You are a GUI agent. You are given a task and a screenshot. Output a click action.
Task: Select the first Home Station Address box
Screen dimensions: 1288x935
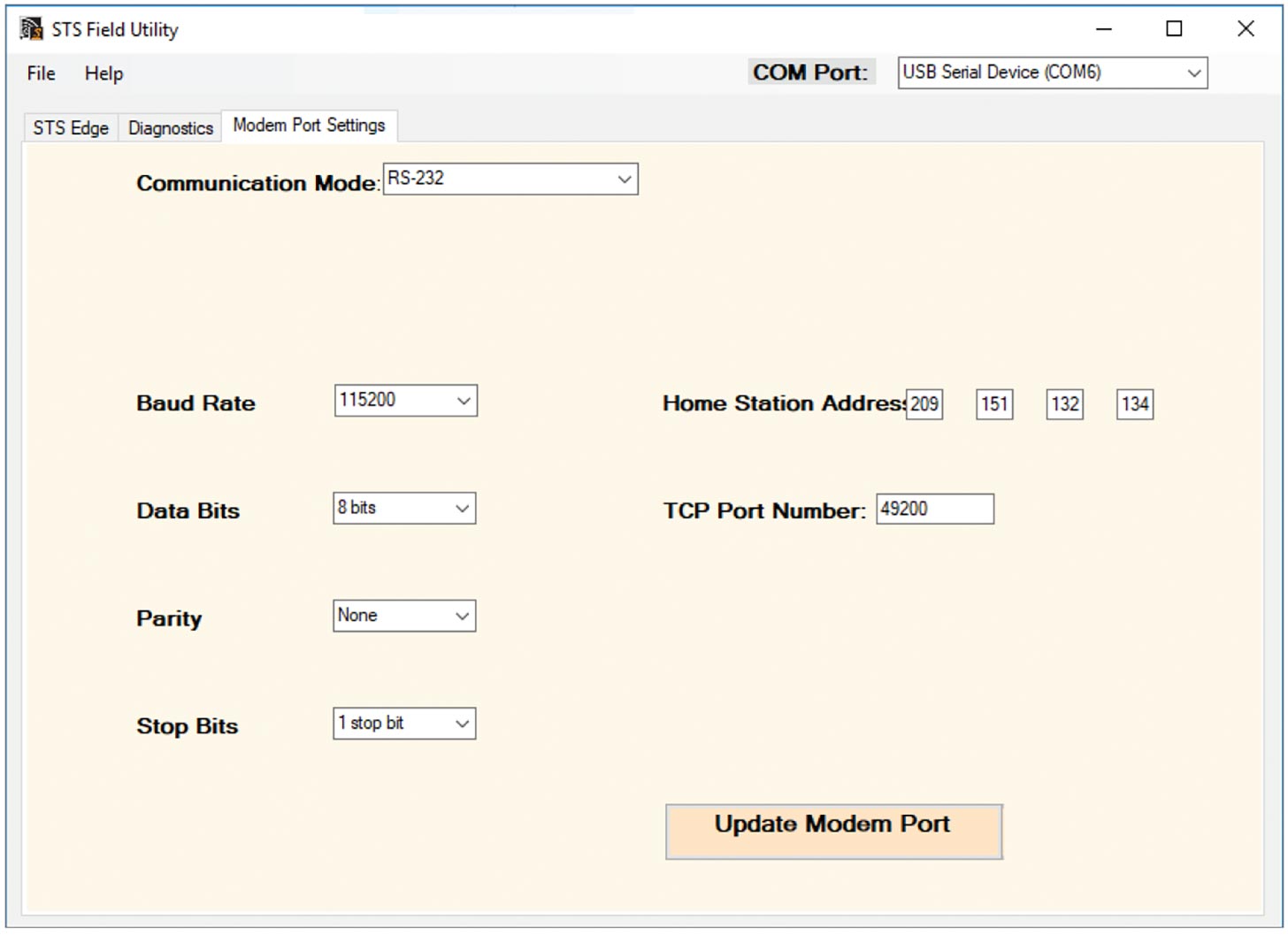tap(924, 404)
